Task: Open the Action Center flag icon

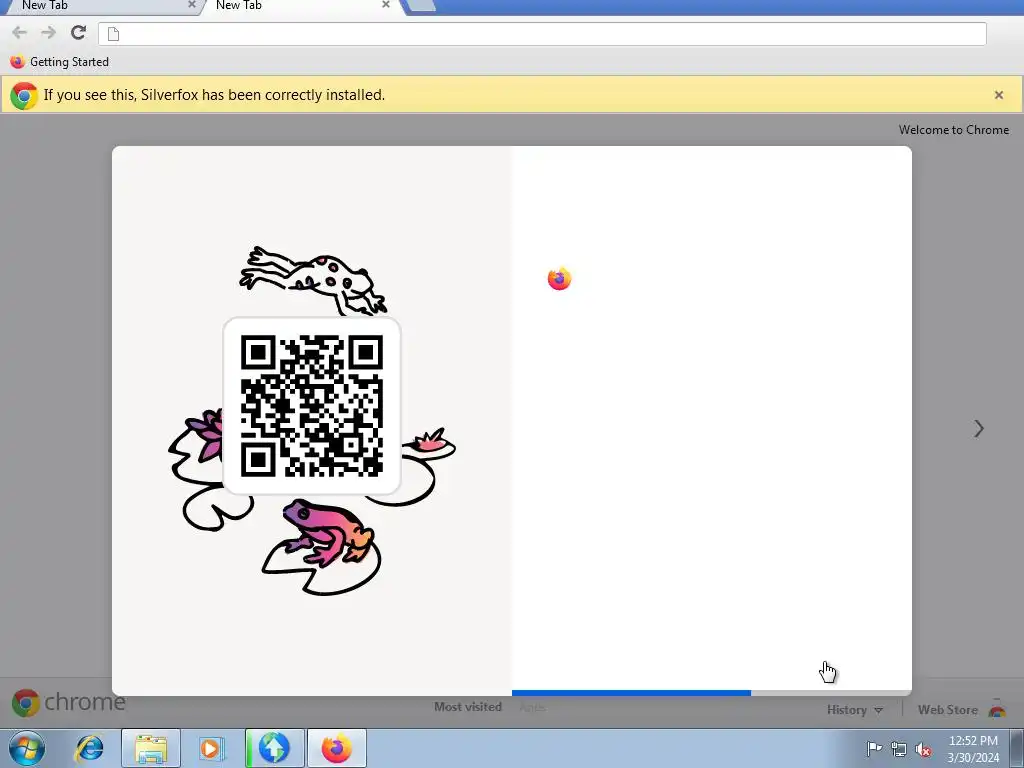Action: [x=874, y=748]
